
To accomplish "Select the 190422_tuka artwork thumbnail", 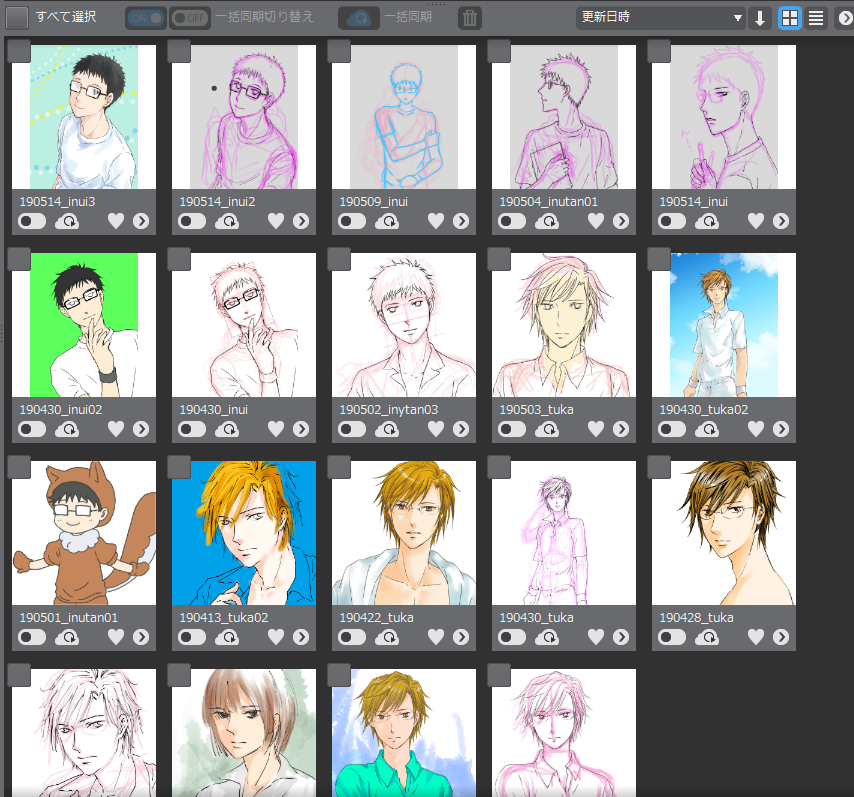I will [x=403, y=533].
